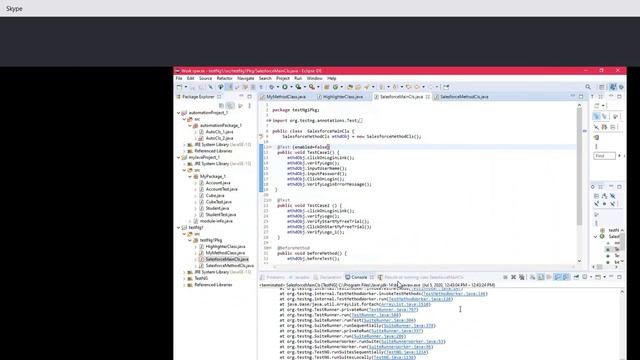640x360 pixels.
Task: Open the Navigate menu
Action: 245,78
